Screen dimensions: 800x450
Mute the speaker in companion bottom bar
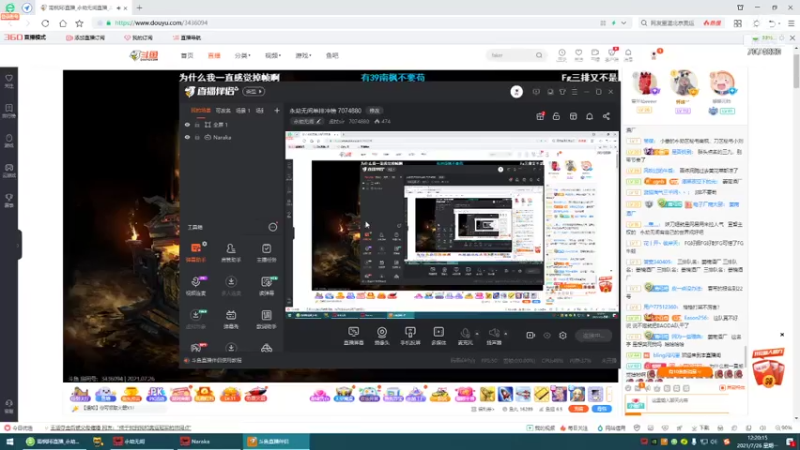point(493,336)
